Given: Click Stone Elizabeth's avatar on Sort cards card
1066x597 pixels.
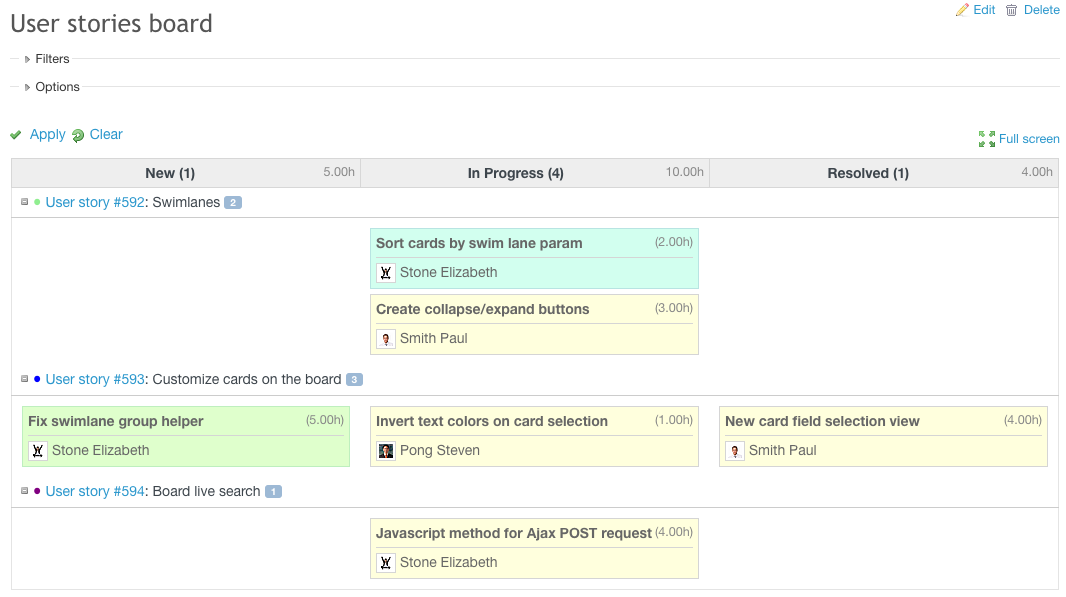Looking at the screenshot, I should click(386, 272).
